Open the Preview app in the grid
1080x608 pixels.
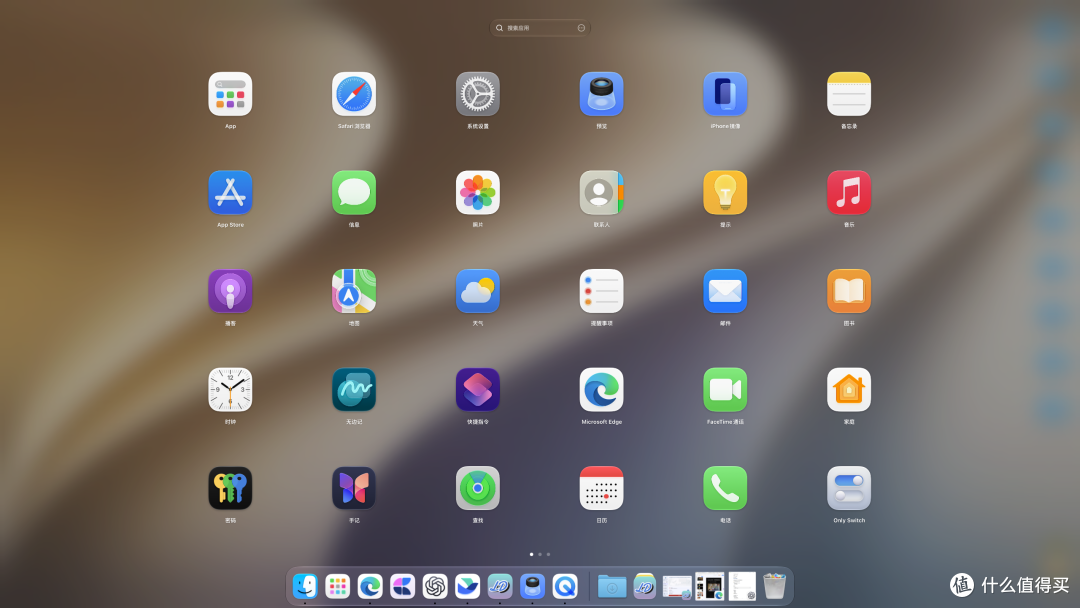point(601,94)
